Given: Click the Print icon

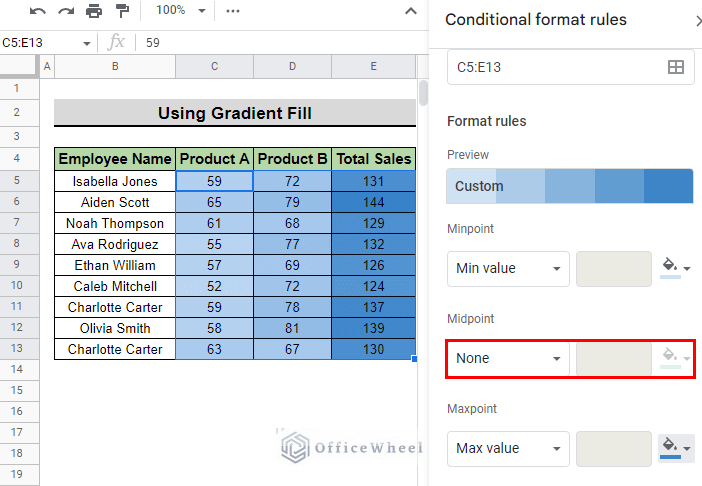Looking at the screenshot, I should (94, 10).
